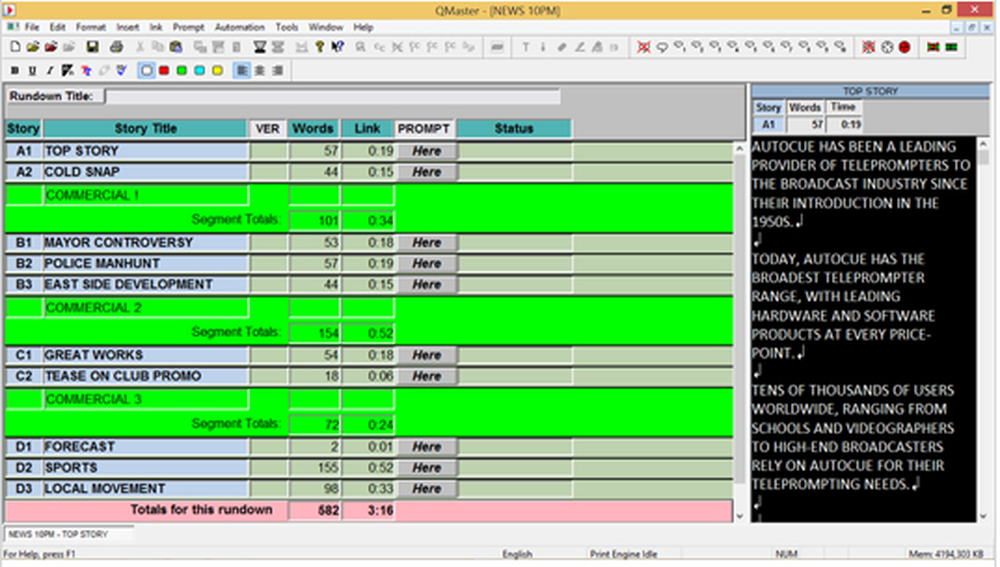The image size is (1000, 567).
Task: Click rundown list scrollbar down arrow
Action: click(x=739, y=517)
